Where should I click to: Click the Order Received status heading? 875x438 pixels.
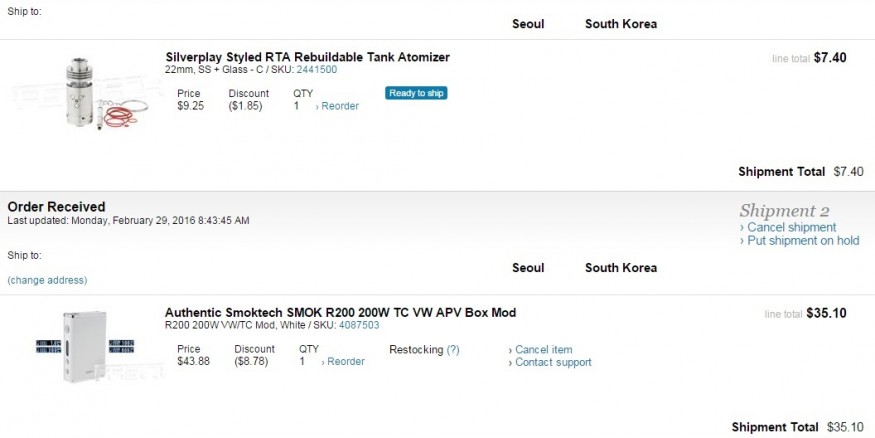tap(56, 207)
